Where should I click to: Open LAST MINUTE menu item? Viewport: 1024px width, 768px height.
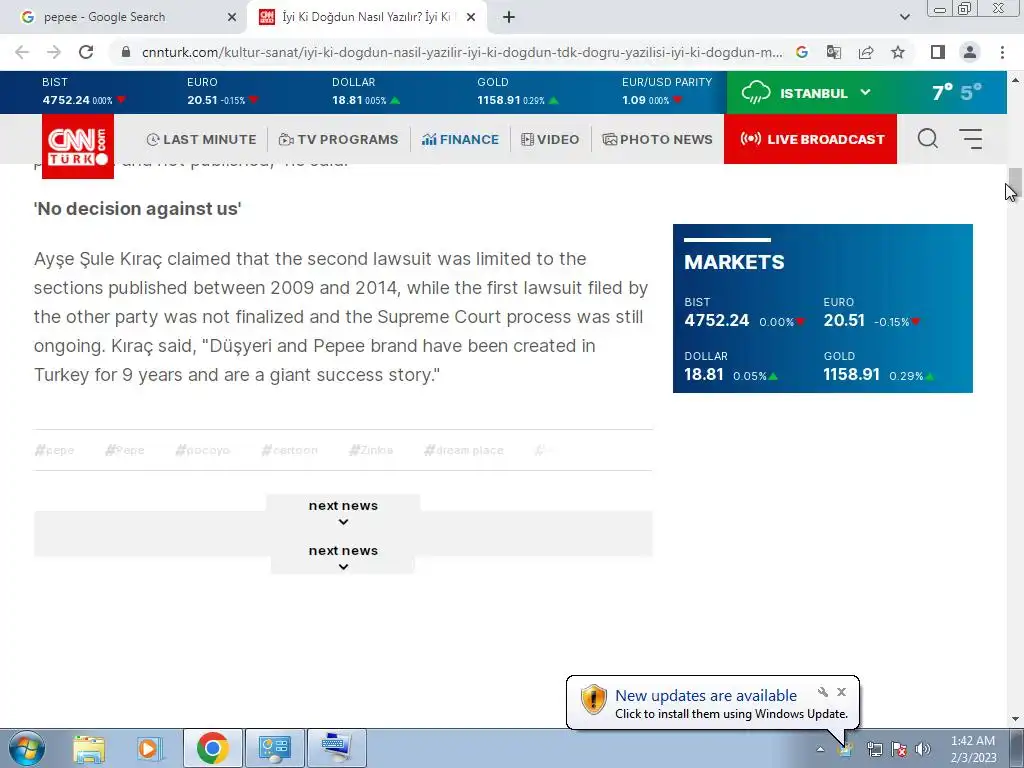tap(201, 139)
